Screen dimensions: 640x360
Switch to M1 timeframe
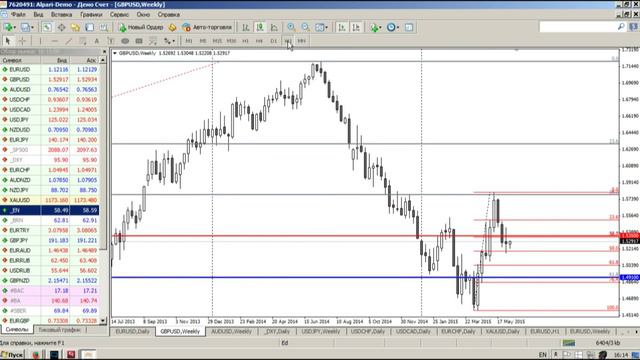(x=189, y=41)
